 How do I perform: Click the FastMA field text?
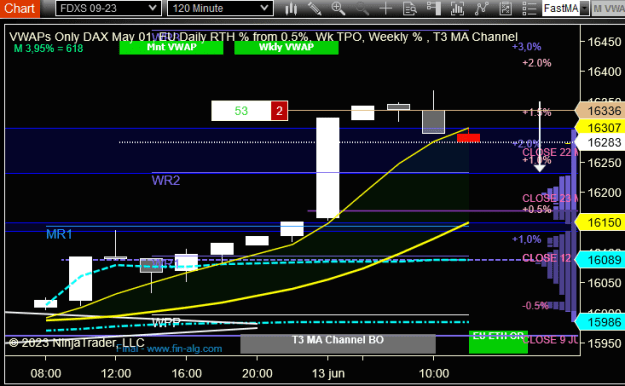tap(561, 8)
